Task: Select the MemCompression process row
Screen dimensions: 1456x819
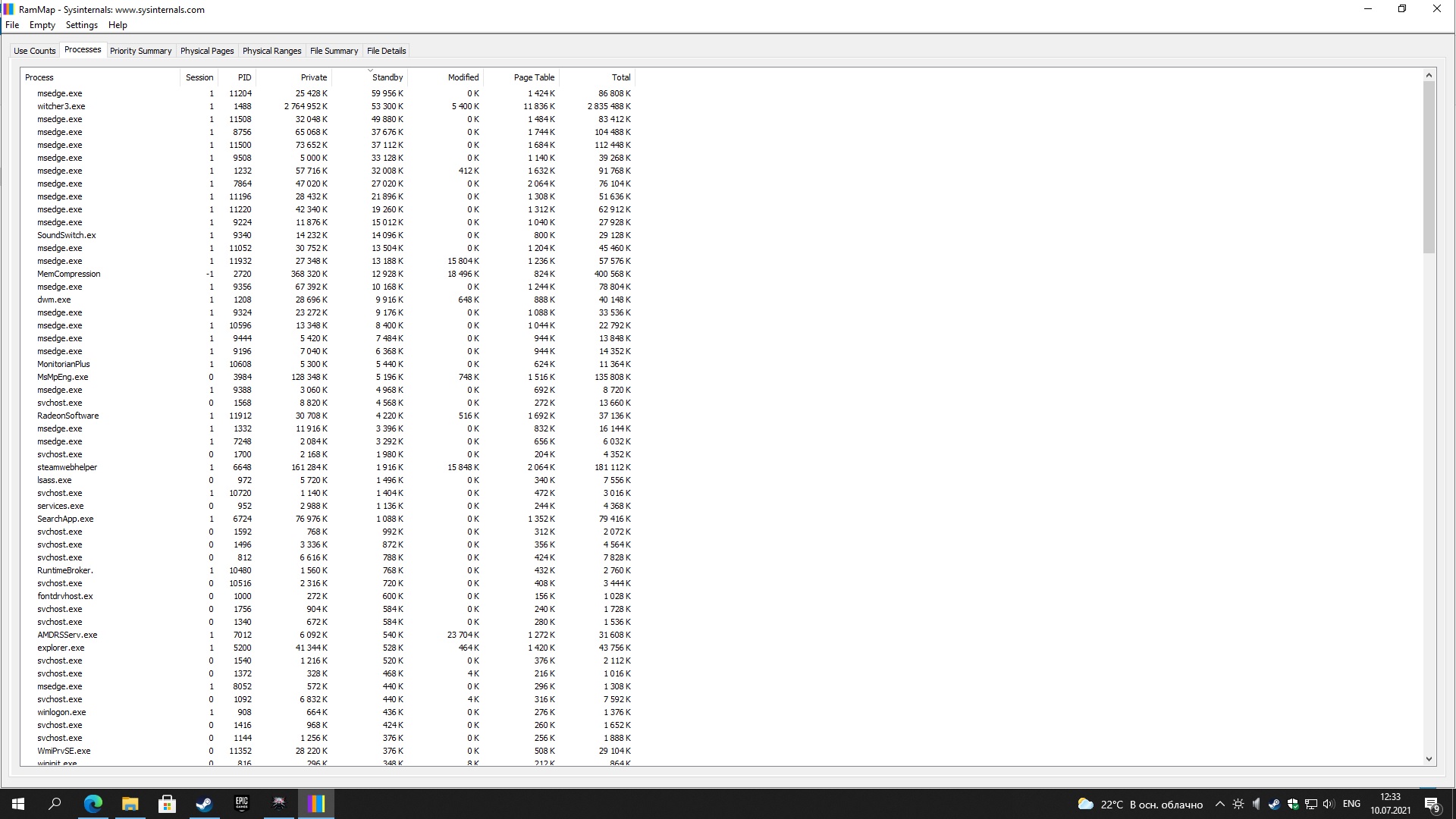Action: [x=328, y=274]
